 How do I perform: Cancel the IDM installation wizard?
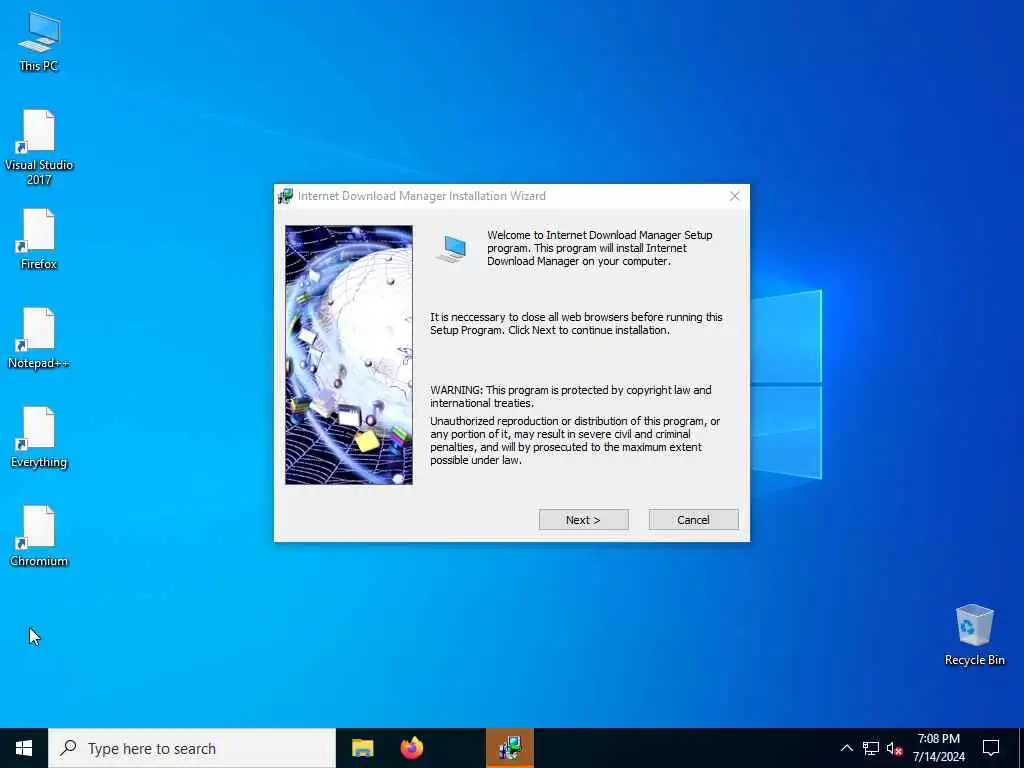pyautogui.click(x=694, y=520)
